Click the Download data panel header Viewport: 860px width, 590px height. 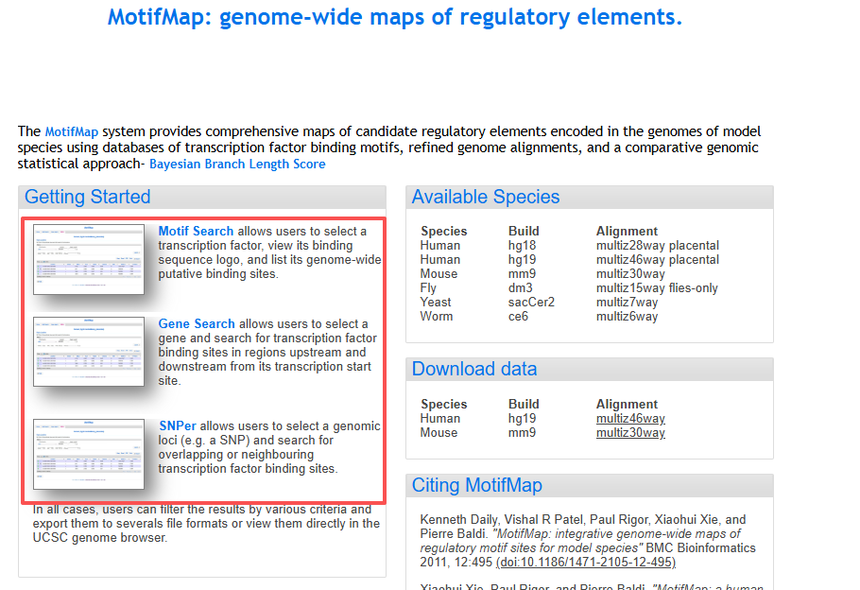tap(590, 369)
